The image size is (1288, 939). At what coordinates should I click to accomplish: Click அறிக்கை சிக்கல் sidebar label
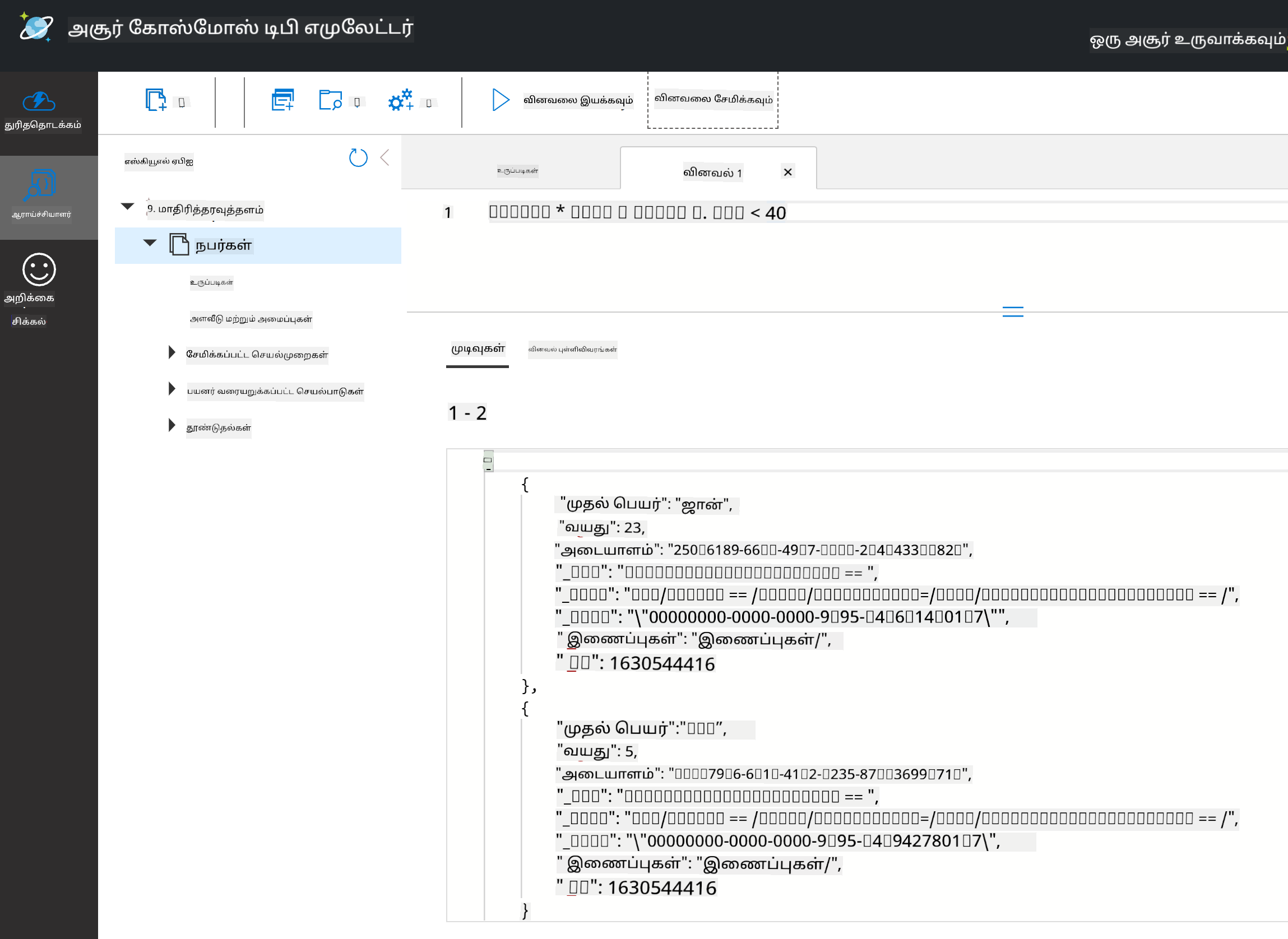30,310
